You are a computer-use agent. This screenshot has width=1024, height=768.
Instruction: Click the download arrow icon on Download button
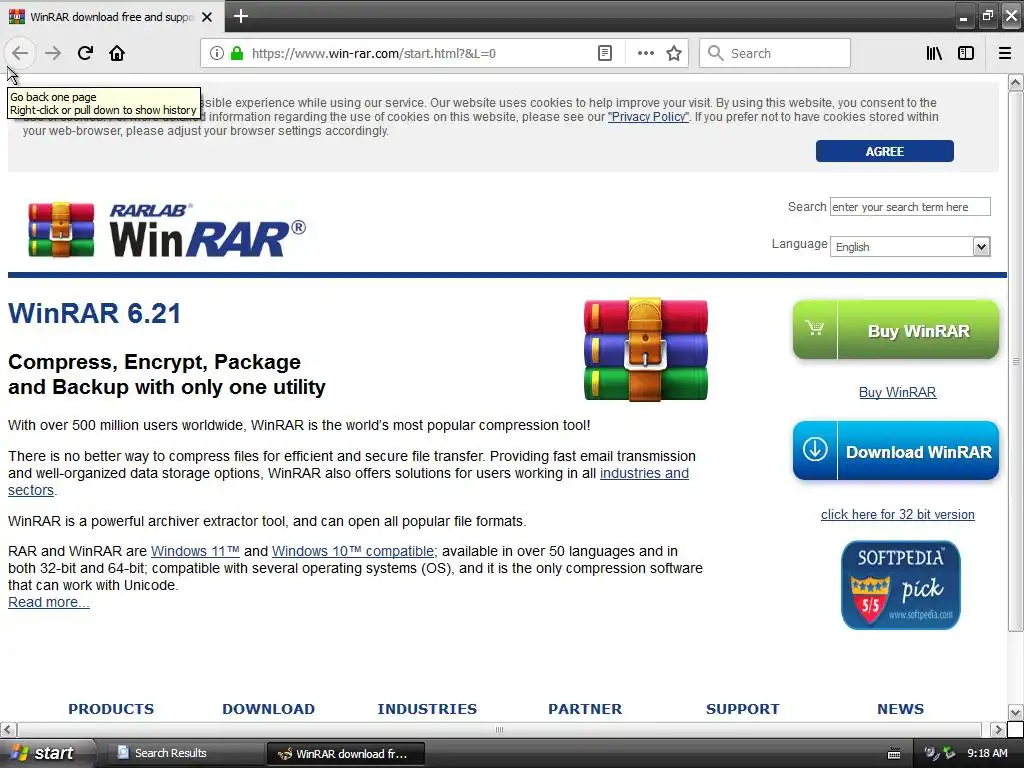pos(815,449)
